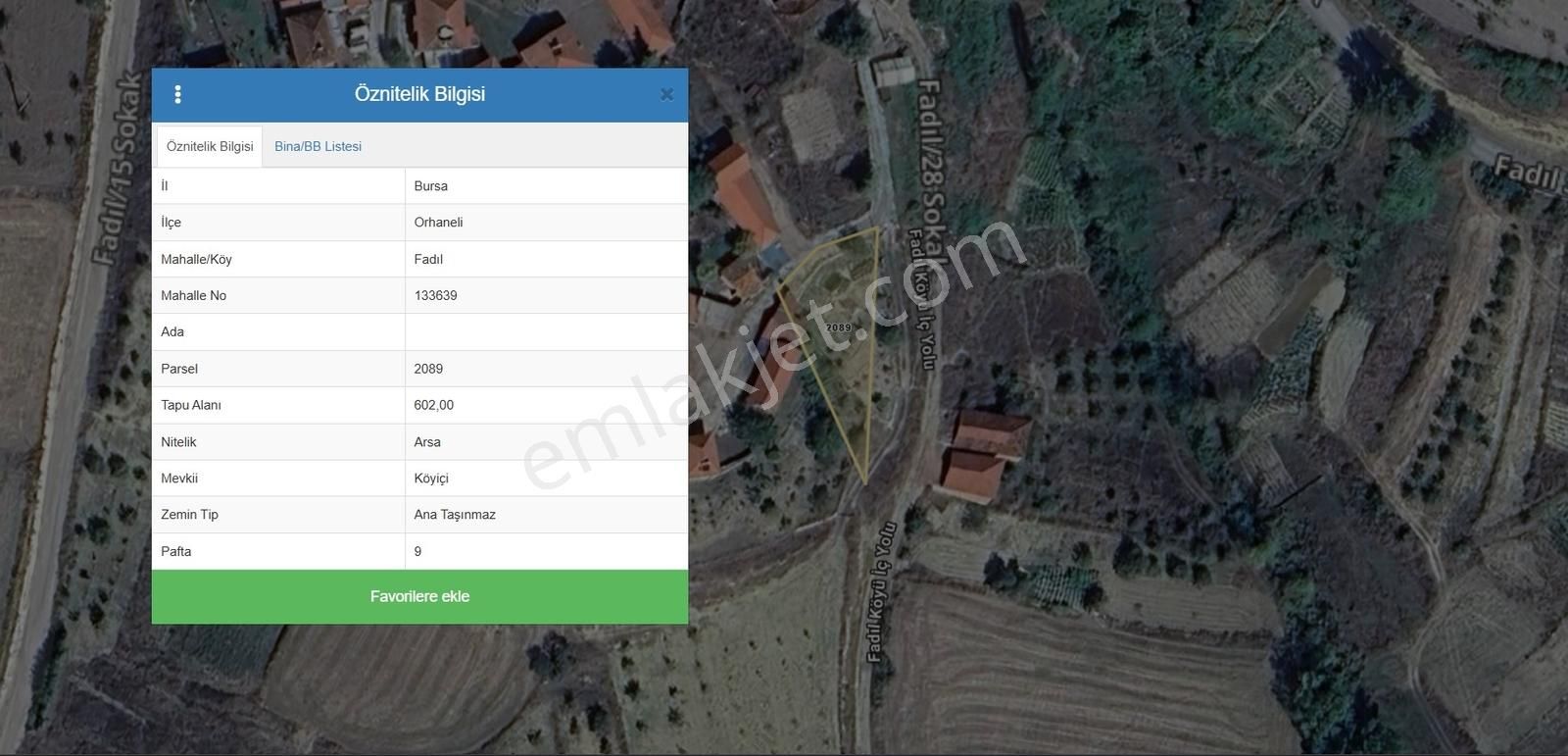
Task: Click the İl row label
Action: click(x=165, y=185)
